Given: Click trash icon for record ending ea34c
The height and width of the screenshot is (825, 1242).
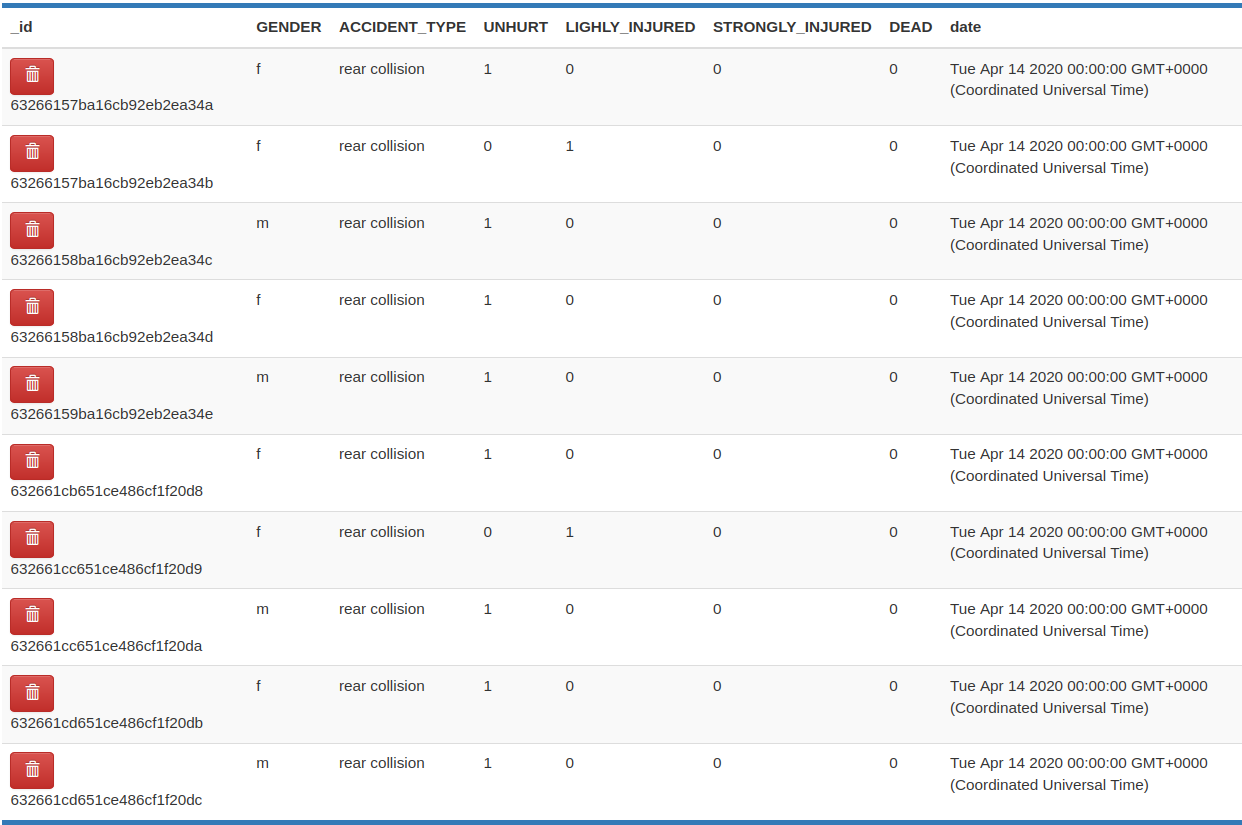Looking at the screenshot, I should 32,230.
